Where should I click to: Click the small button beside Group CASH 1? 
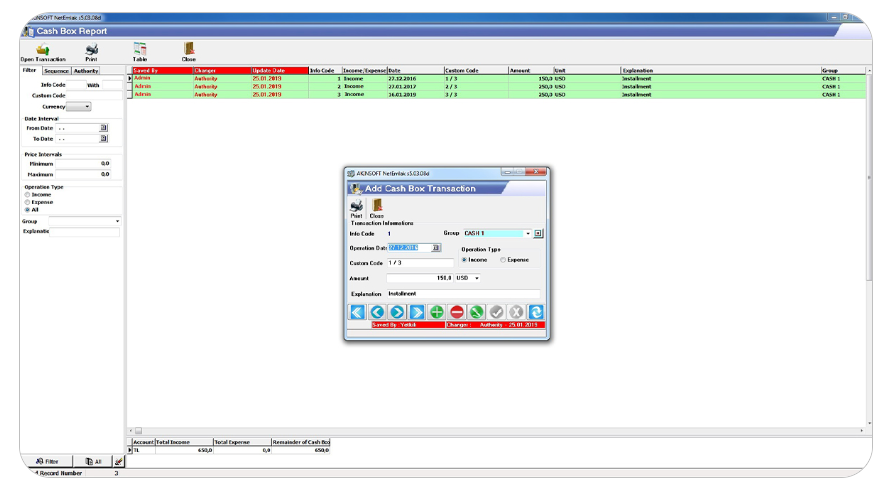click(538, 233)
